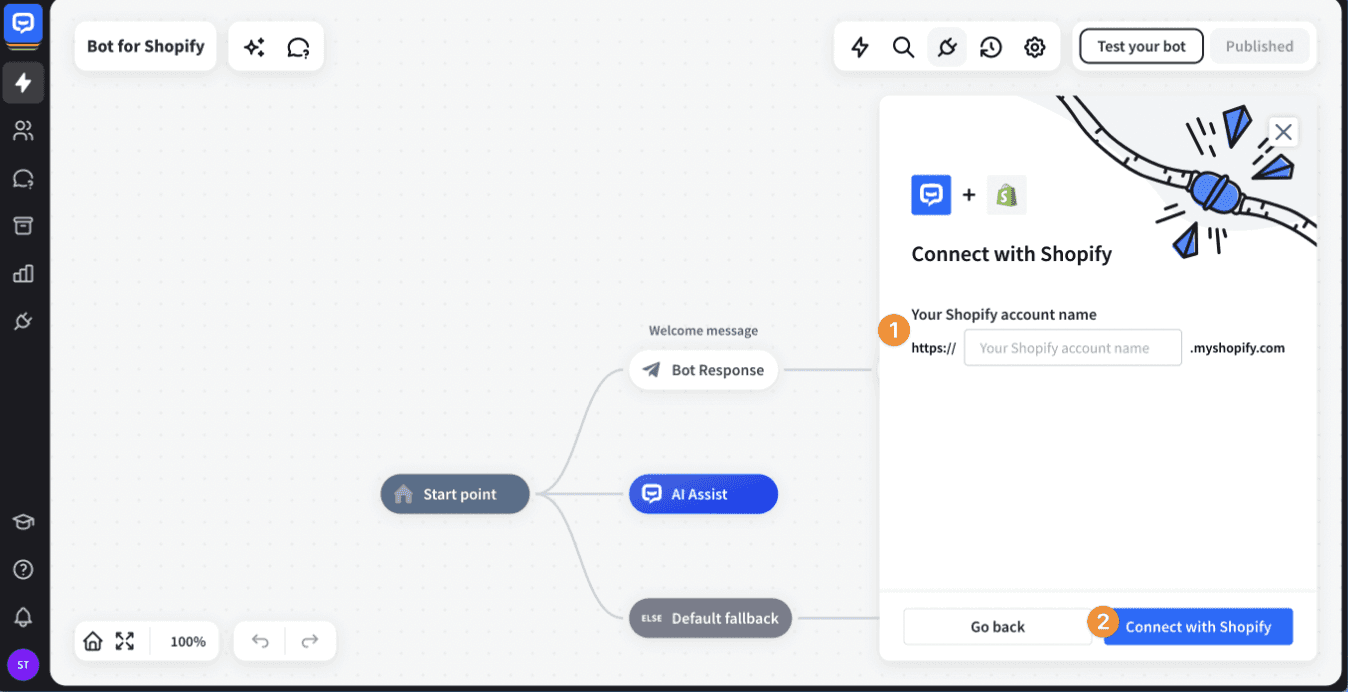1348x692 pixels.
Task: Open the lightning bolt Chatbots section in sidebar
Action: 23,83
